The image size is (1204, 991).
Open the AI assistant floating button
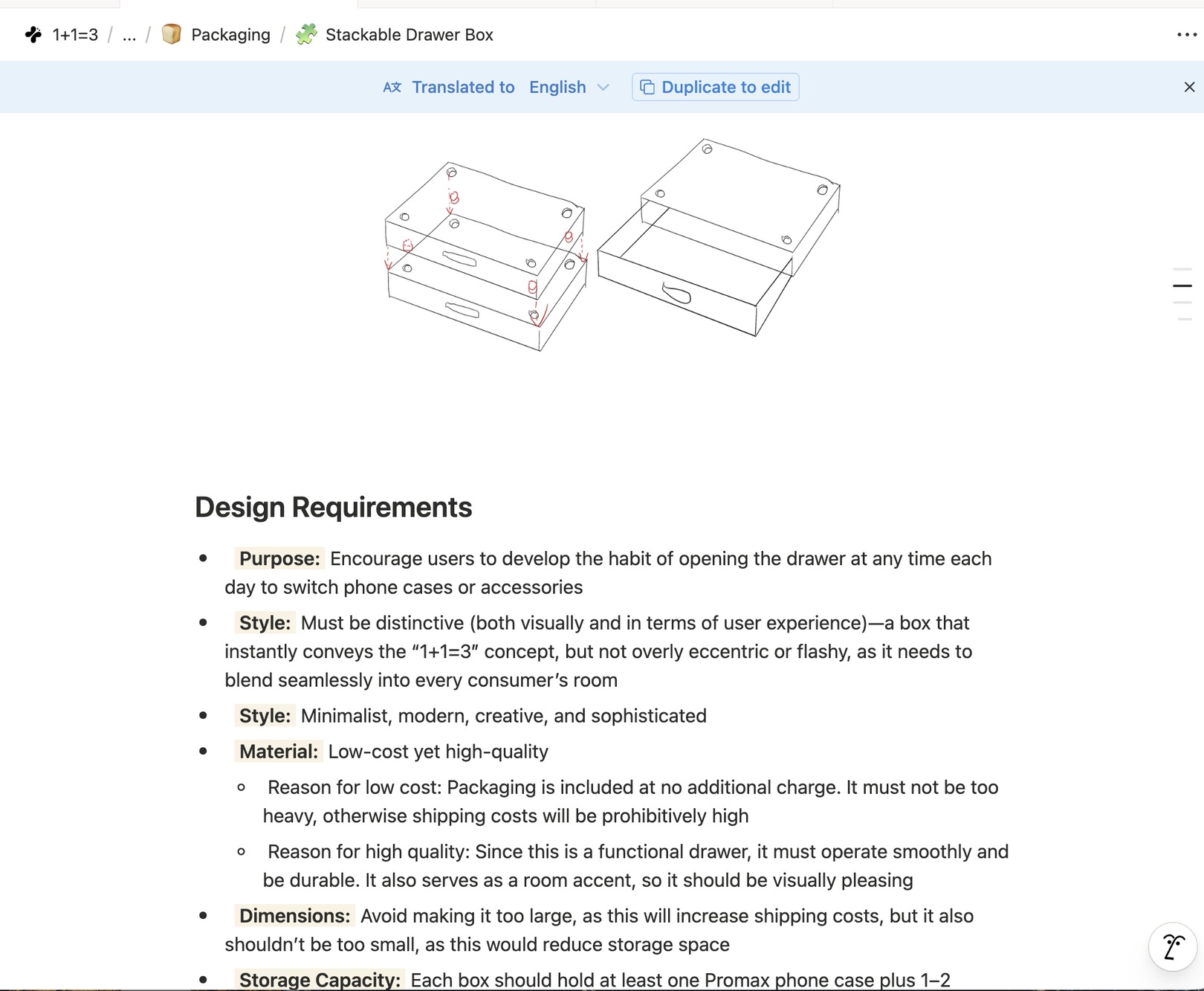(x=1173, y=946)
